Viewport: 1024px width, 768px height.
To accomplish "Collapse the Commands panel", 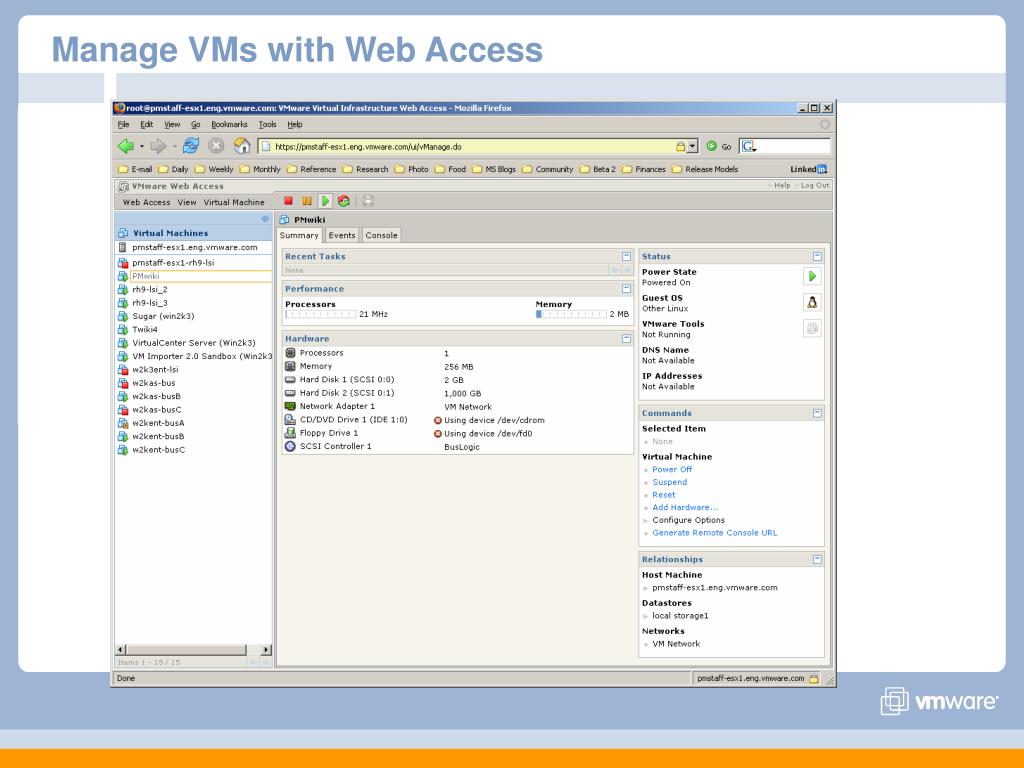I will tap(817, 413).
